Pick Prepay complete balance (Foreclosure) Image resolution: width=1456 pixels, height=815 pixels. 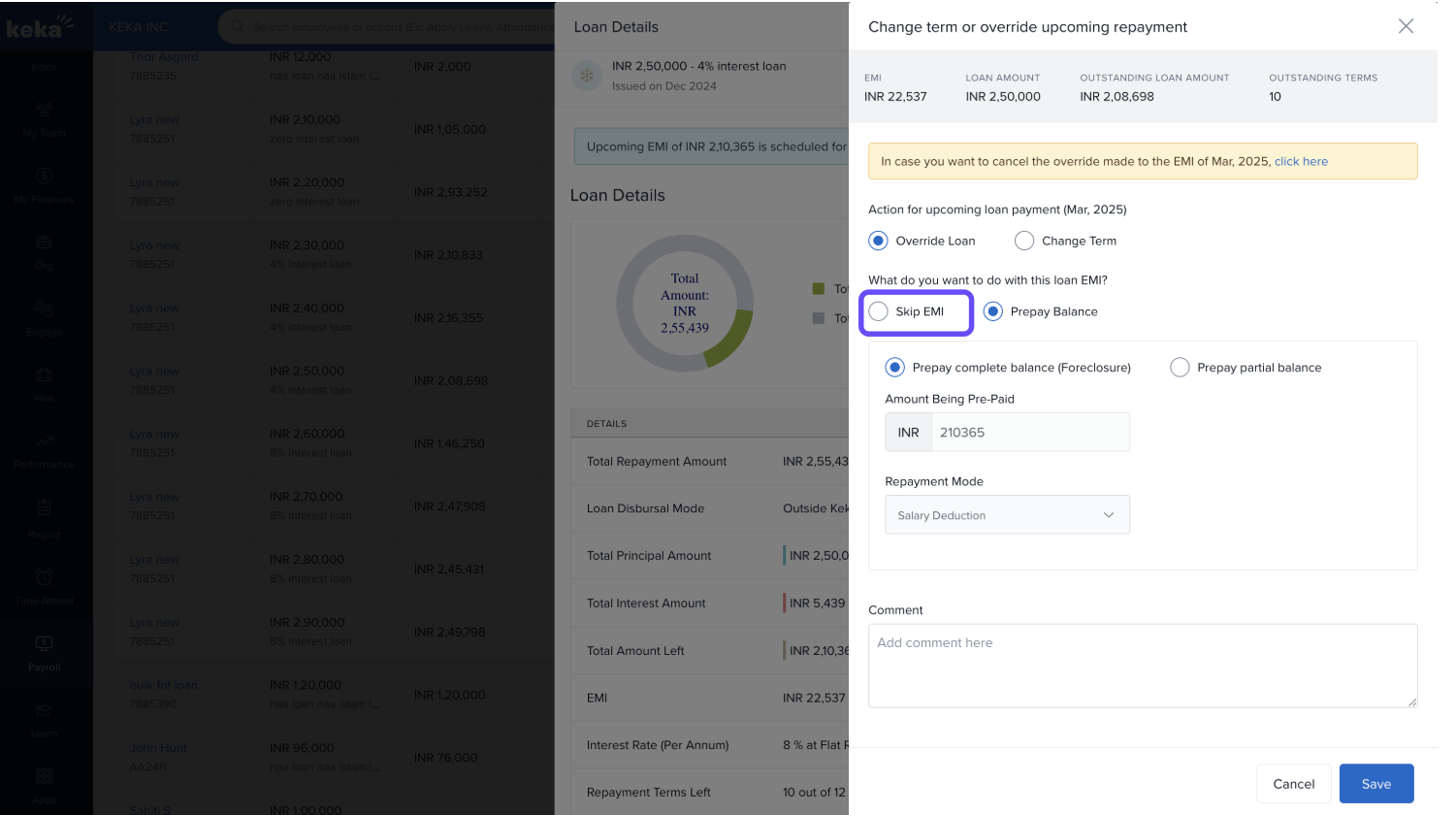click(894, 368)
